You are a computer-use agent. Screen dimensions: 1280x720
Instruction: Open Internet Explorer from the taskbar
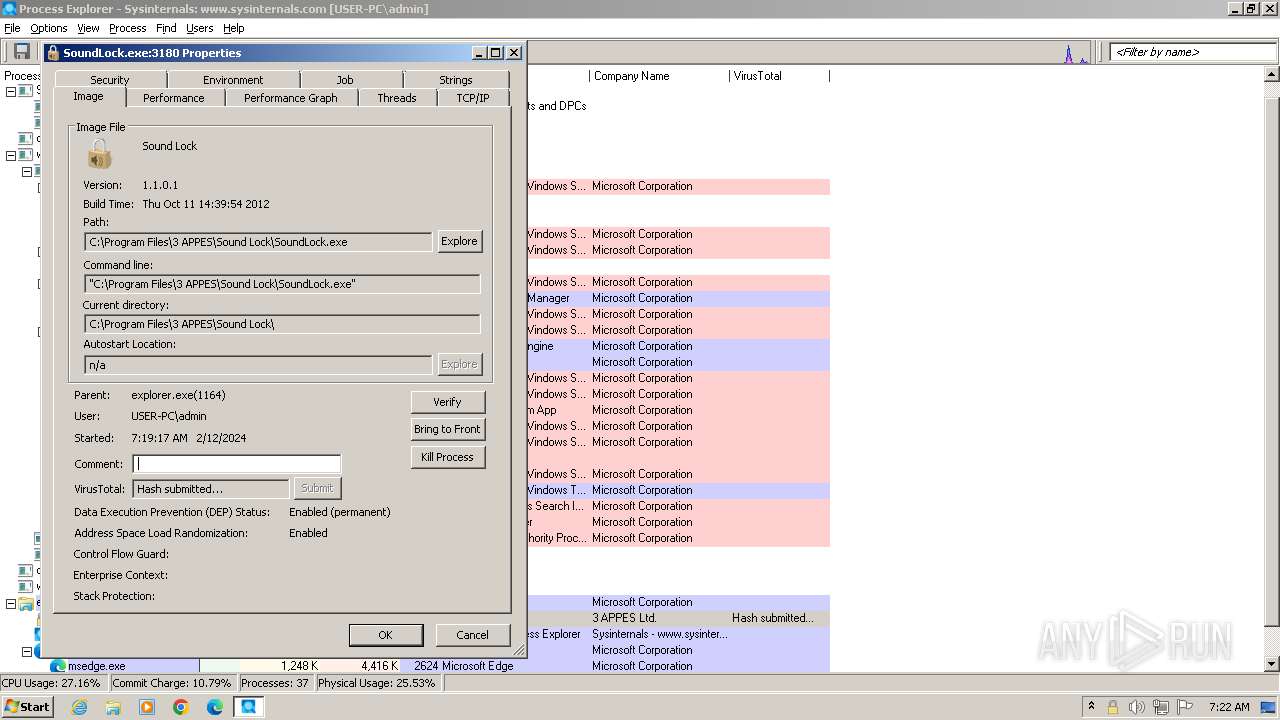(x=80, y=707)
